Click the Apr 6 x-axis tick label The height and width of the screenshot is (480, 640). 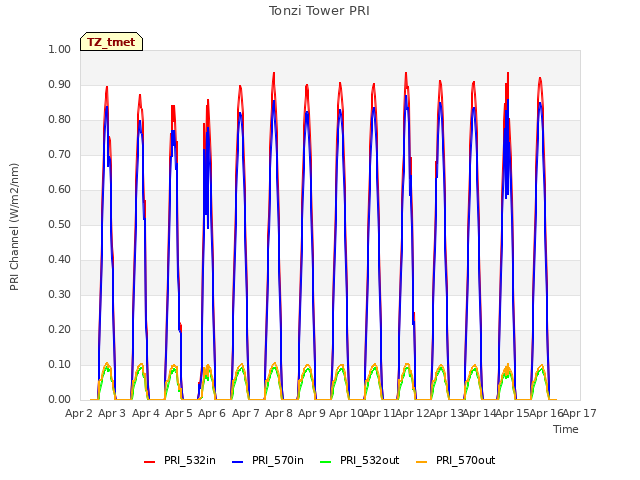212,413
